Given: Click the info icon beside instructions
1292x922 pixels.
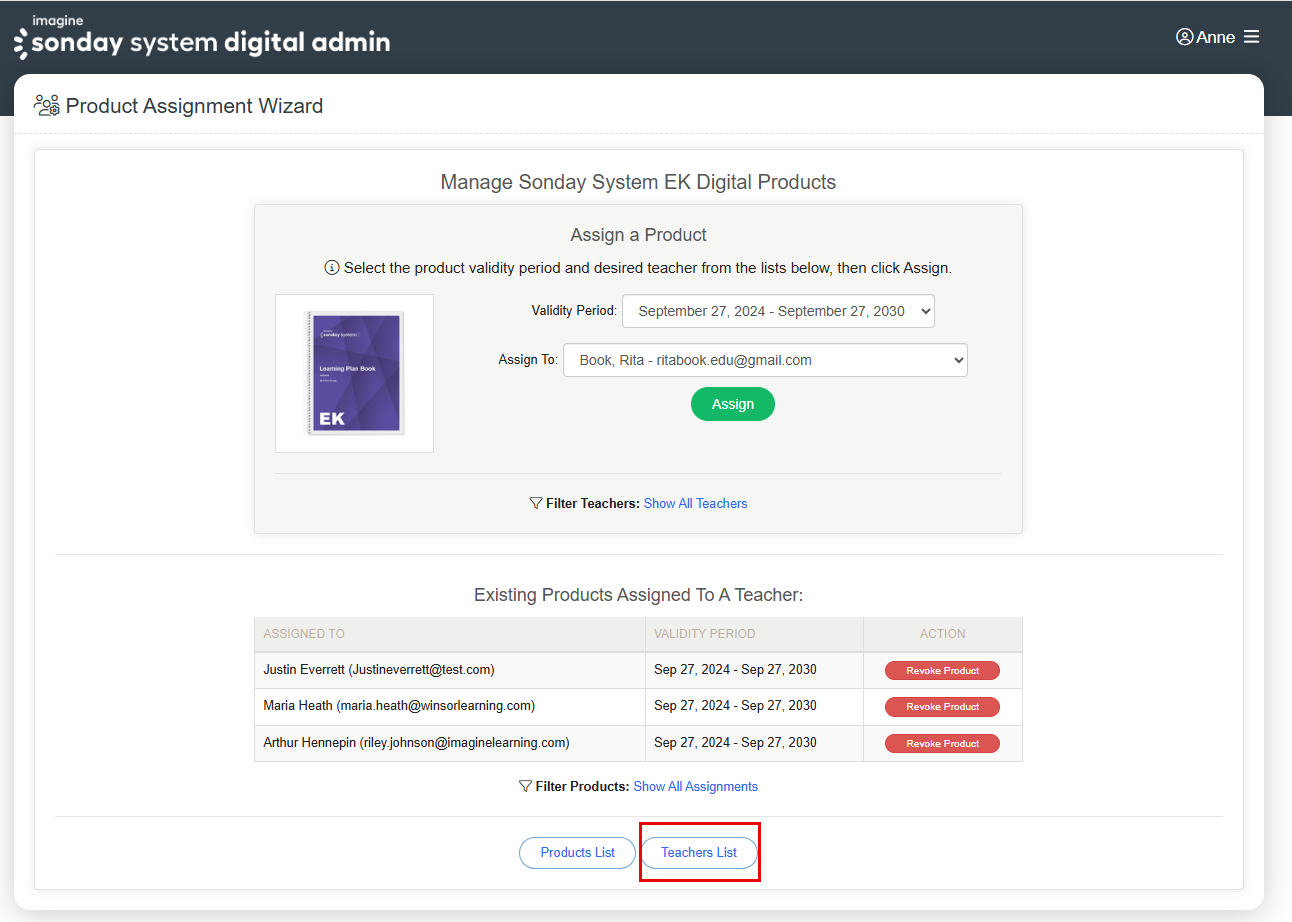Looking at the screenshot, I should coord(332,268).
